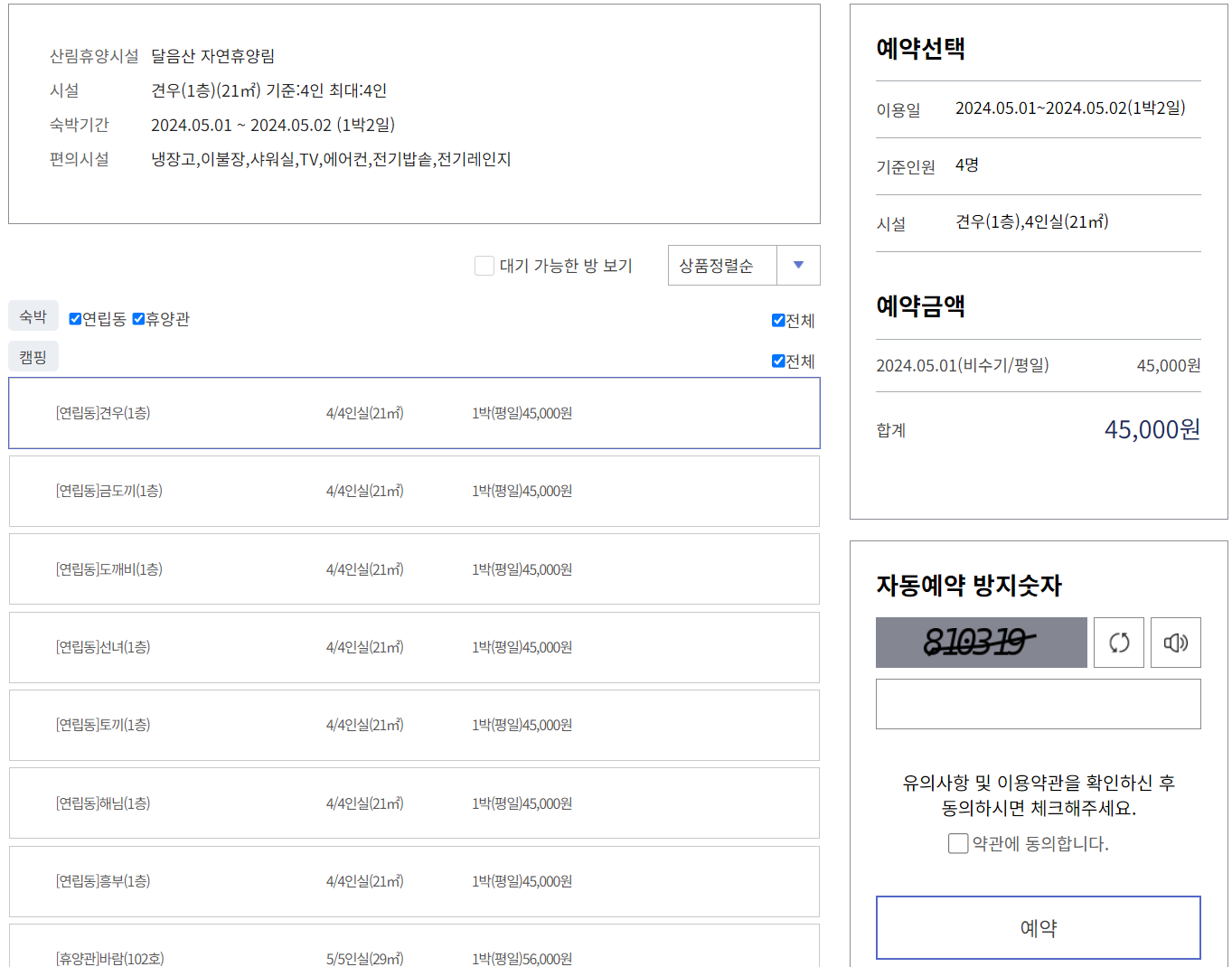Switch to the 숙박 tab
This screenshot has width=1232, height=967.
pos(33,315)
